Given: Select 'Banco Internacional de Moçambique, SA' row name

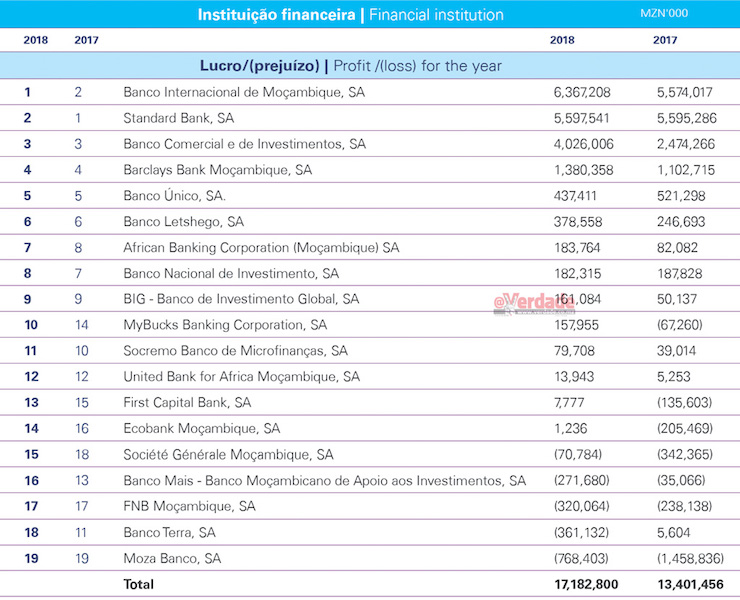Looking at the screenshot, I should tap(244, 92).
